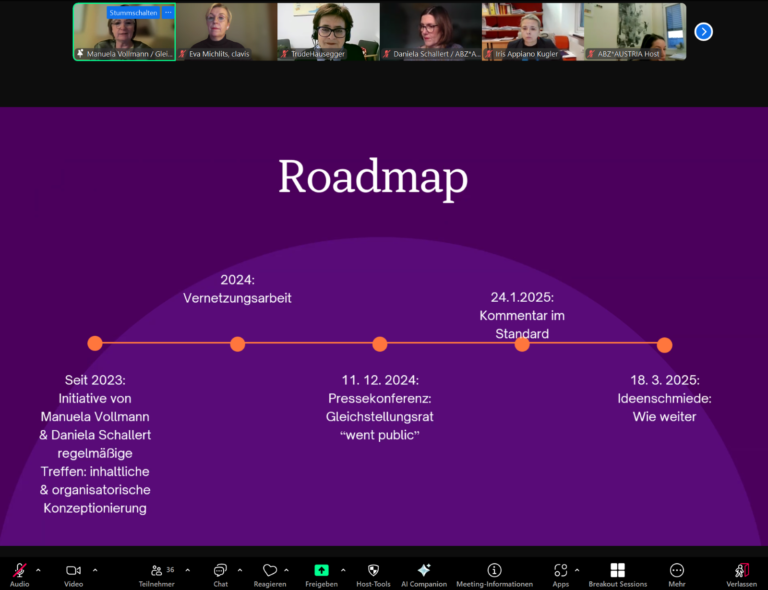This screenshot has height=590, width=768.
Task: Open the Teilnehmer participants panel
Action: click(157, 570)
